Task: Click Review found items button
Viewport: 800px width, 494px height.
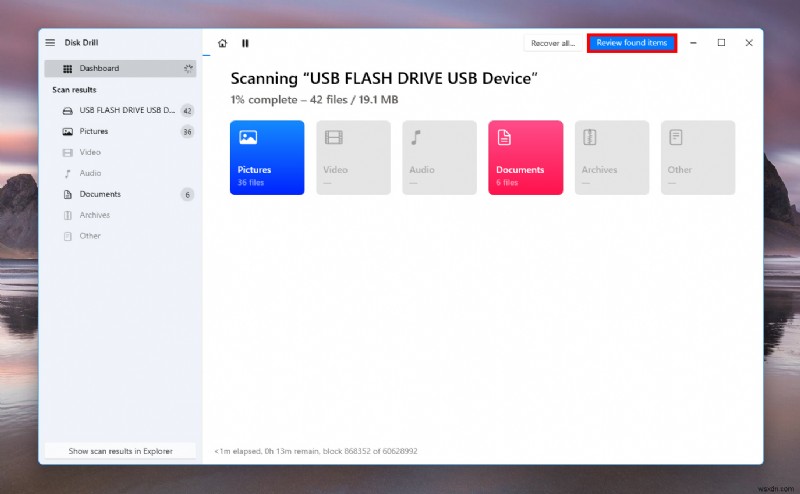Action: pos(632,43)
